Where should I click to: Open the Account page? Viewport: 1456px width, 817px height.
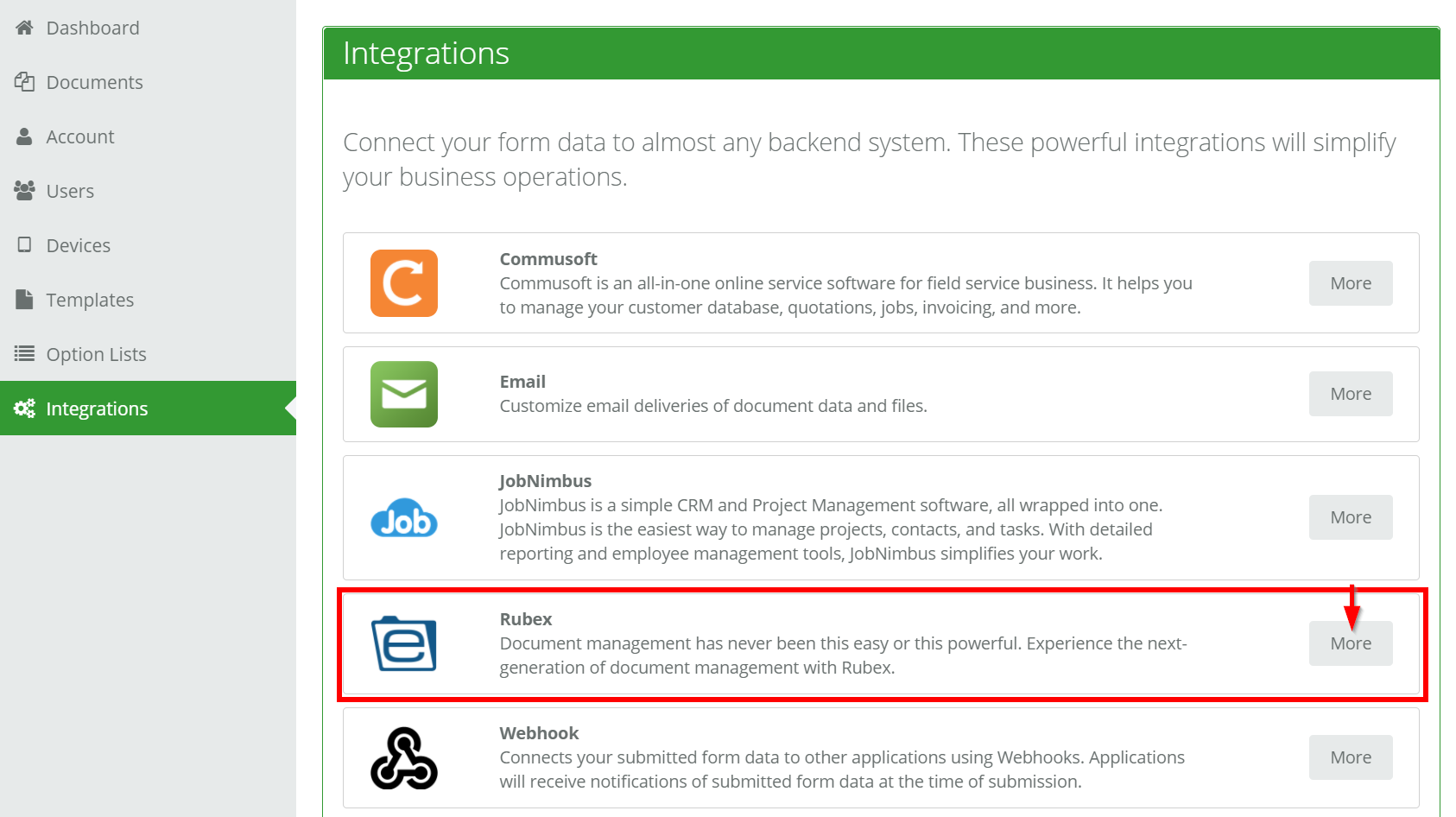pyautogui.click(x=148, y=136)
